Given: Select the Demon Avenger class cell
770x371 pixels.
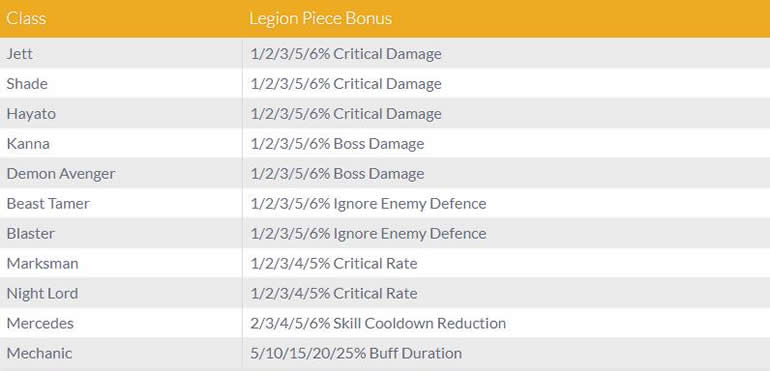Looking at the screenshot, I should pos(121,173).
